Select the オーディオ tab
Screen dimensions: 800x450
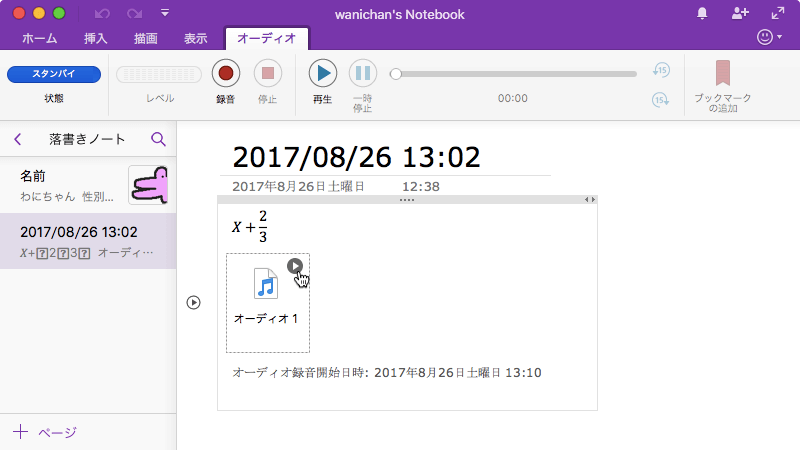coord(266,39)
